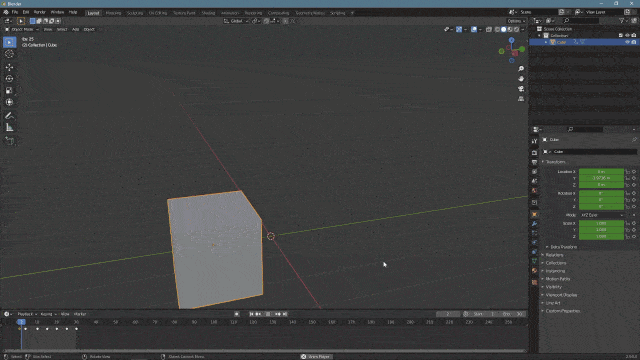Open the viewport Add menu
Image resolution: width=640 pixels, height=360 pixels.
(x=76, y=29)
